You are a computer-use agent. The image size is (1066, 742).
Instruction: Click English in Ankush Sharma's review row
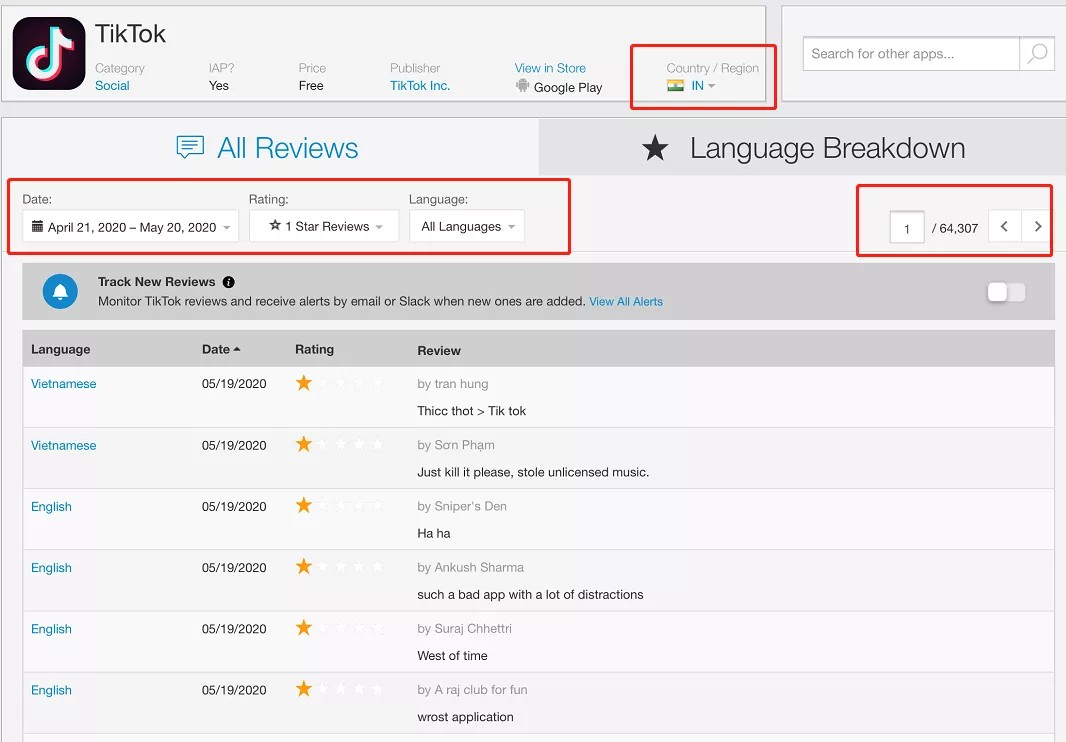pyautogui.click(x=51, y=568)
